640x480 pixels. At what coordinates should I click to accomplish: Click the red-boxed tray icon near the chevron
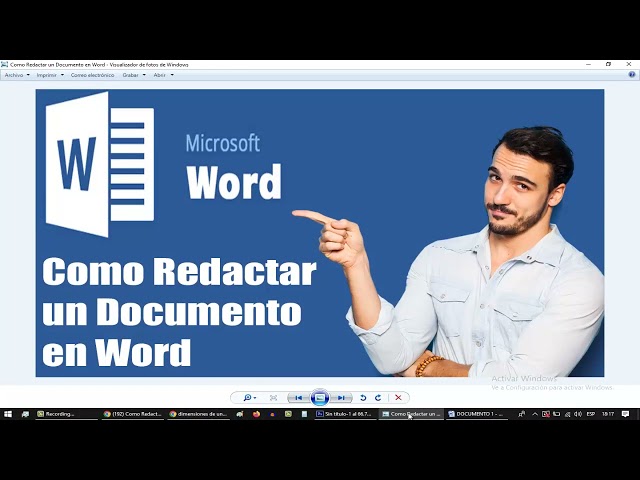tap(546, 414)
